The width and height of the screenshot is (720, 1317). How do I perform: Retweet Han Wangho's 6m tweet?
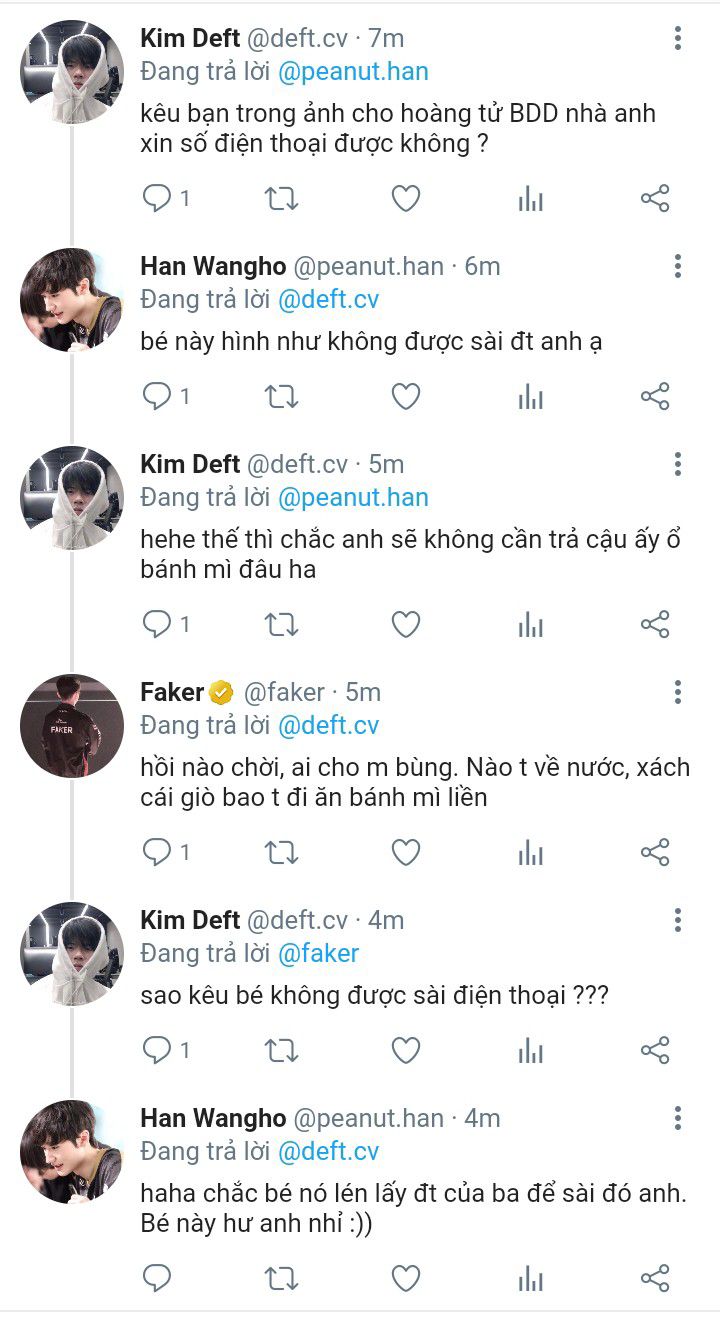point(281,397)
